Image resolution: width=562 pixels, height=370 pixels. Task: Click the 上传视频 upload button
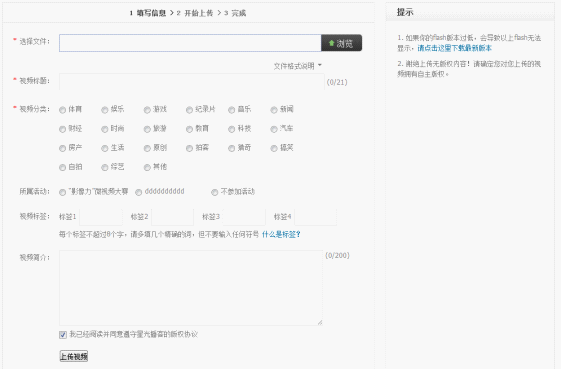click(x=73, y=356)
